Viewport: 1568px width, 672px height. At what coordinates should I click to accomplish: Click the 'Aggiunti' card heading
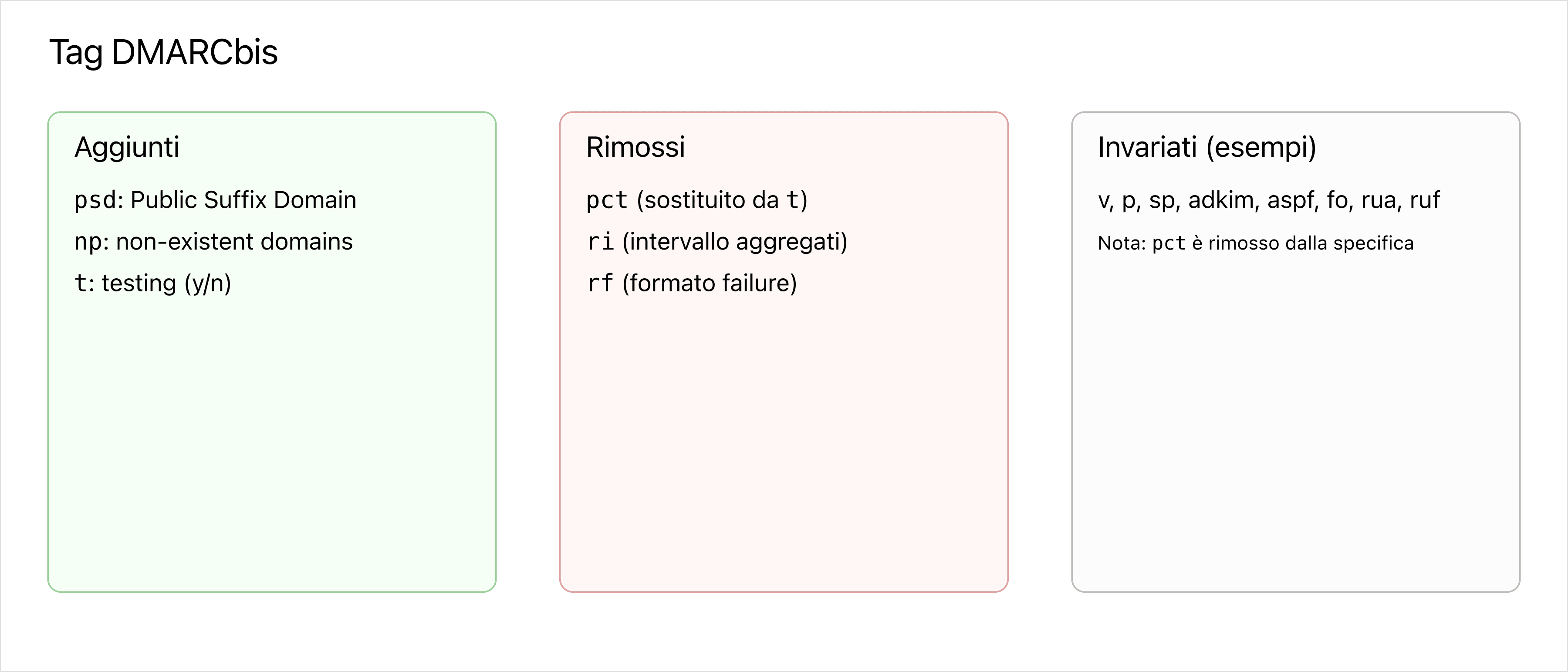127,147
